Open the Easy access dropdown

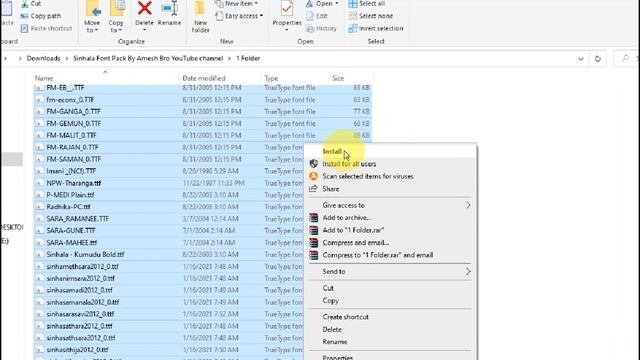[239, 16]
